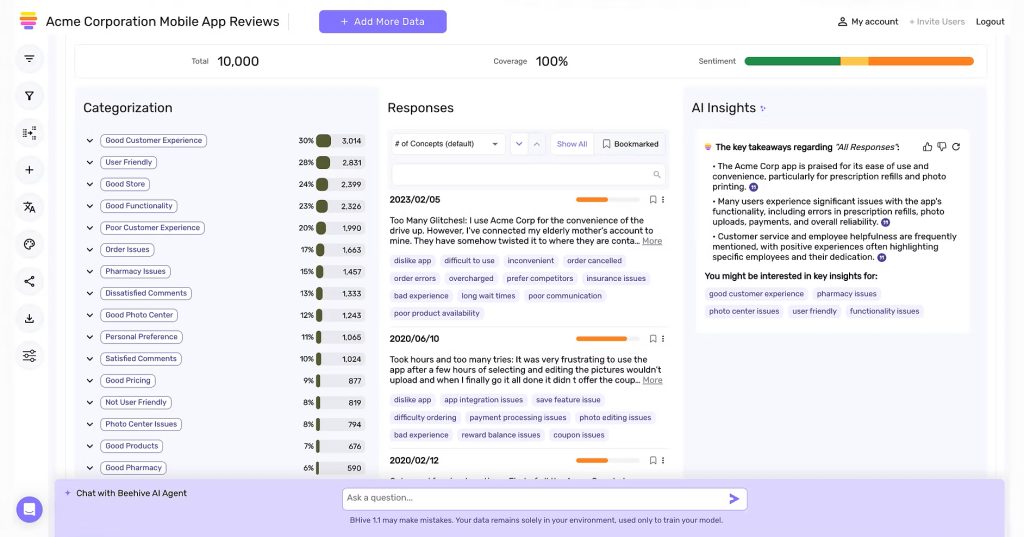The image size is (1024, 537).
Task: Select the pharmacy issues insight chip
Action: tap(846, 294)
